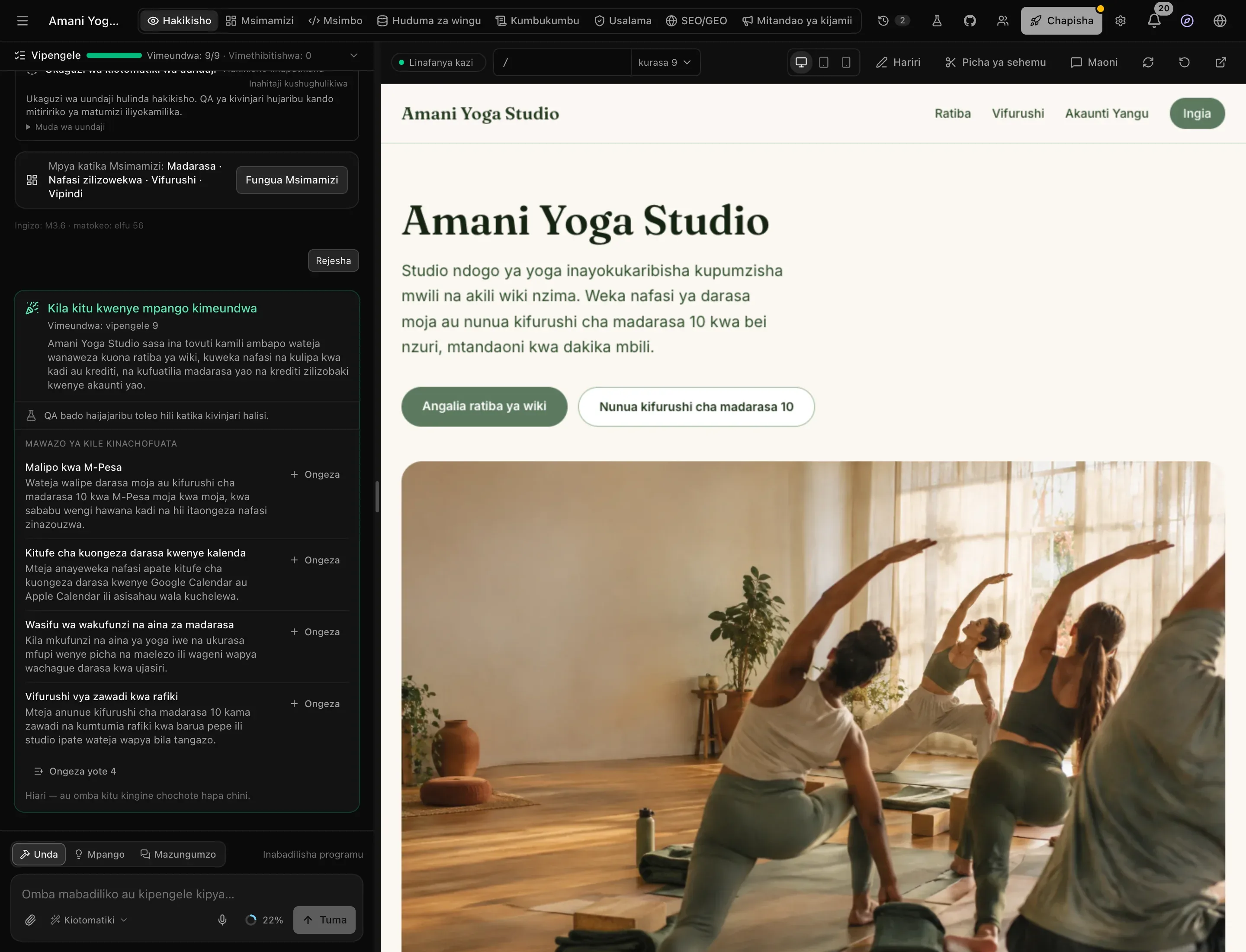Open the kurasa 9 pages dropdown
The image size is (1246, 952).
[x=665, y=62]
